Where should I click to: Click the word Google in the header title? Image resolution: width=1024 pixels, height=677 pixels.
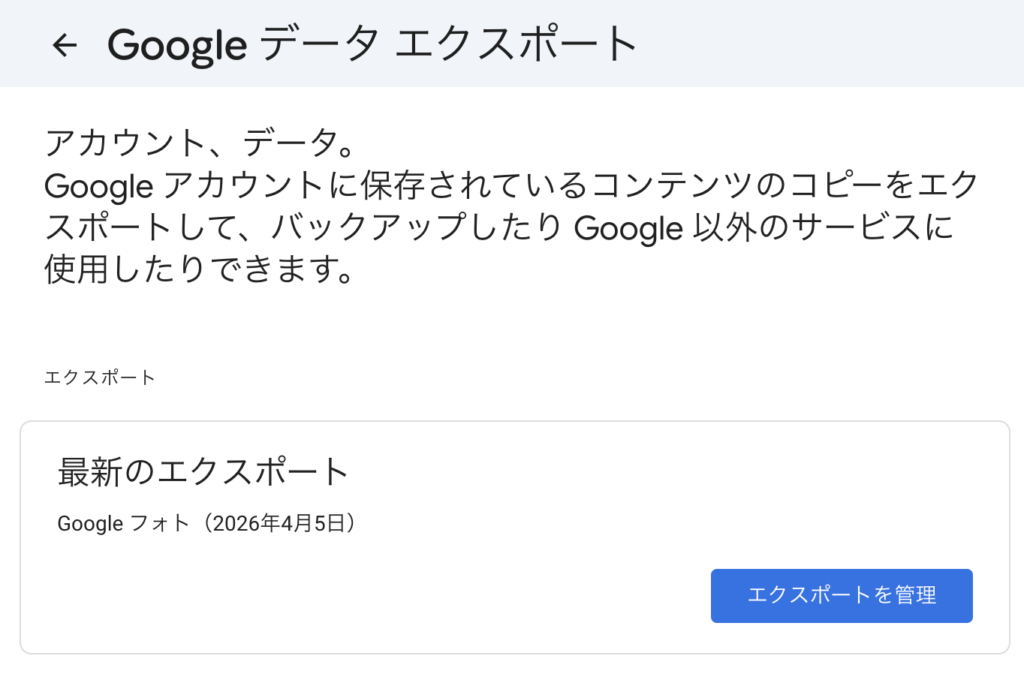coord(176,45)
